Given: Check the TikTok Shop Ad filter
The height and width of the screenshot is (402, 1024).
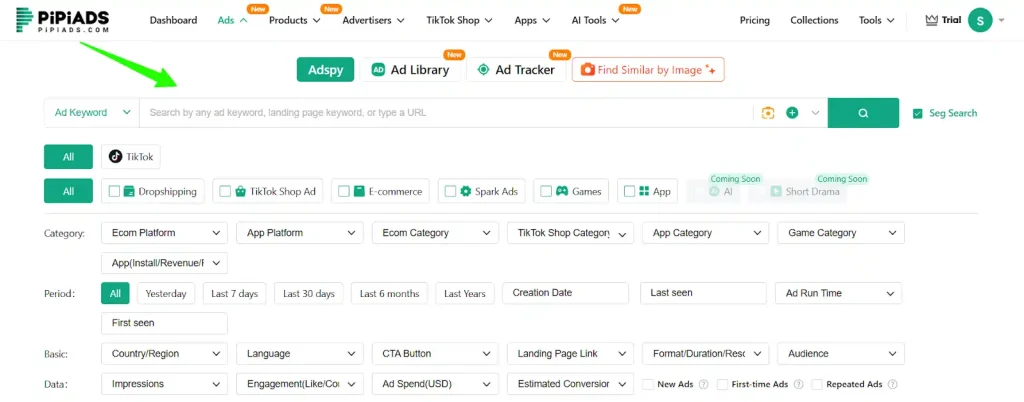Looking at the screenshot, I should click(225, 191).
